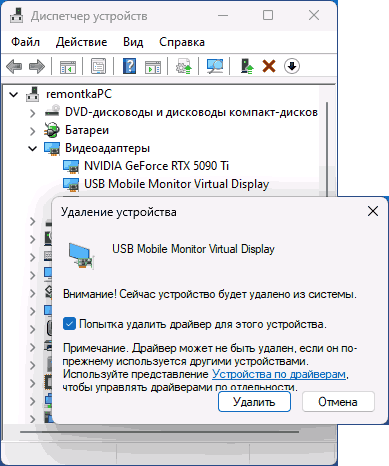Click the NVIDIA GeForce adapter icon
389x466 pixels.
[x=71, y=166]
